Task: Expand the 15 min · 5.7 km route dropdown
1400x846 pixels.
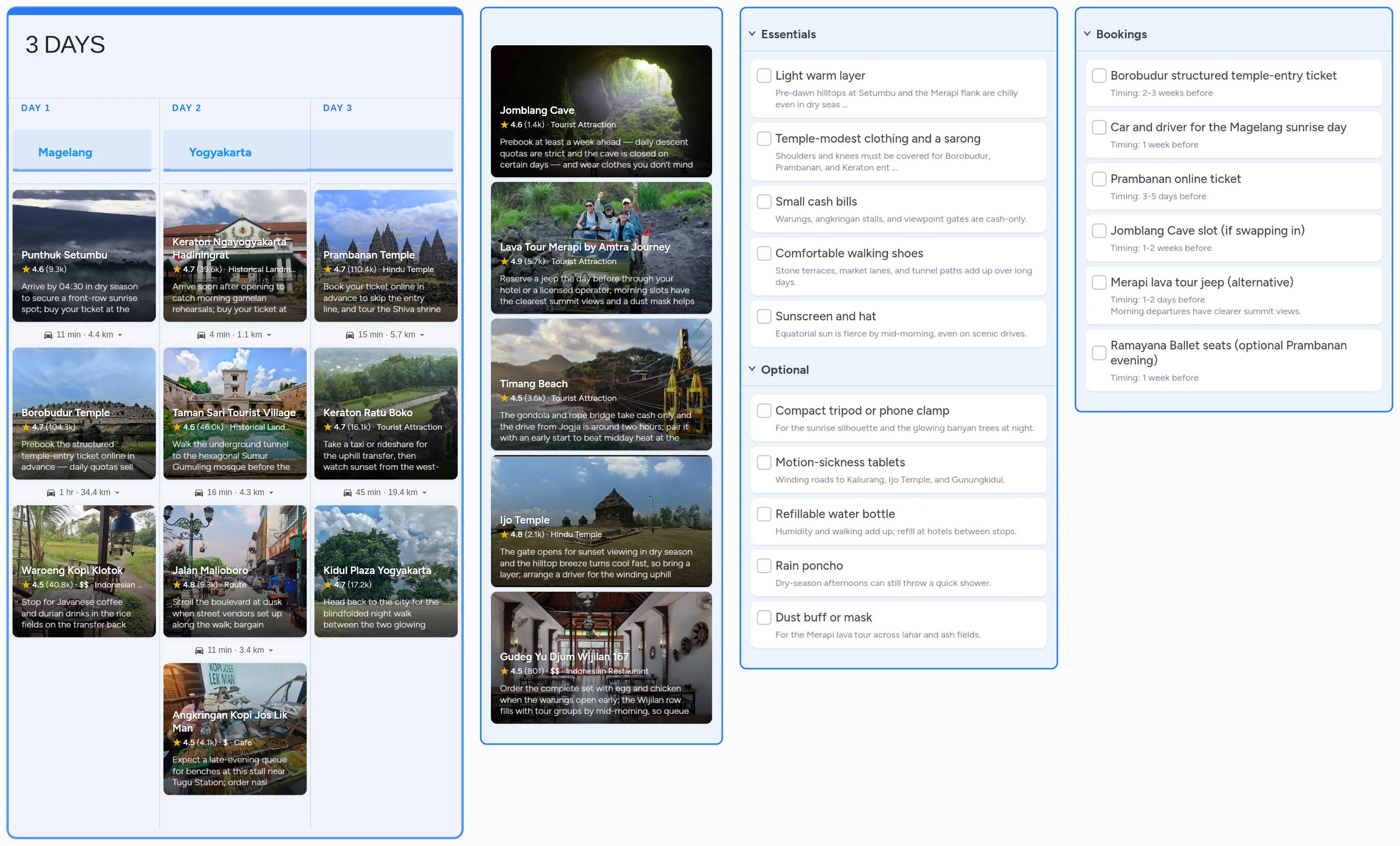Action: point(422,335)
